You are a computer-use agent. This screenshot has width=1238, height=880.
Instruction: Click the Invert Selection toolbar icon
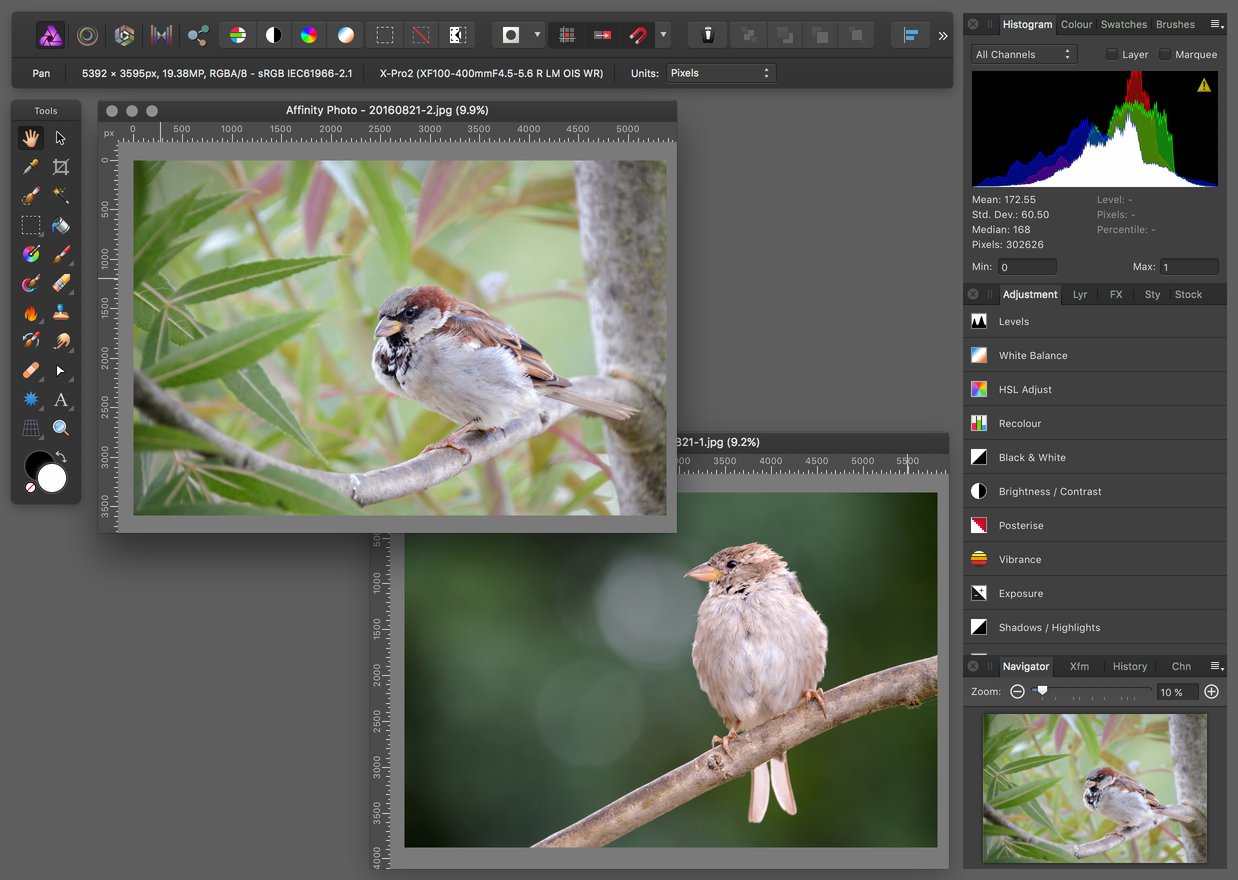[x=457, y=35]
